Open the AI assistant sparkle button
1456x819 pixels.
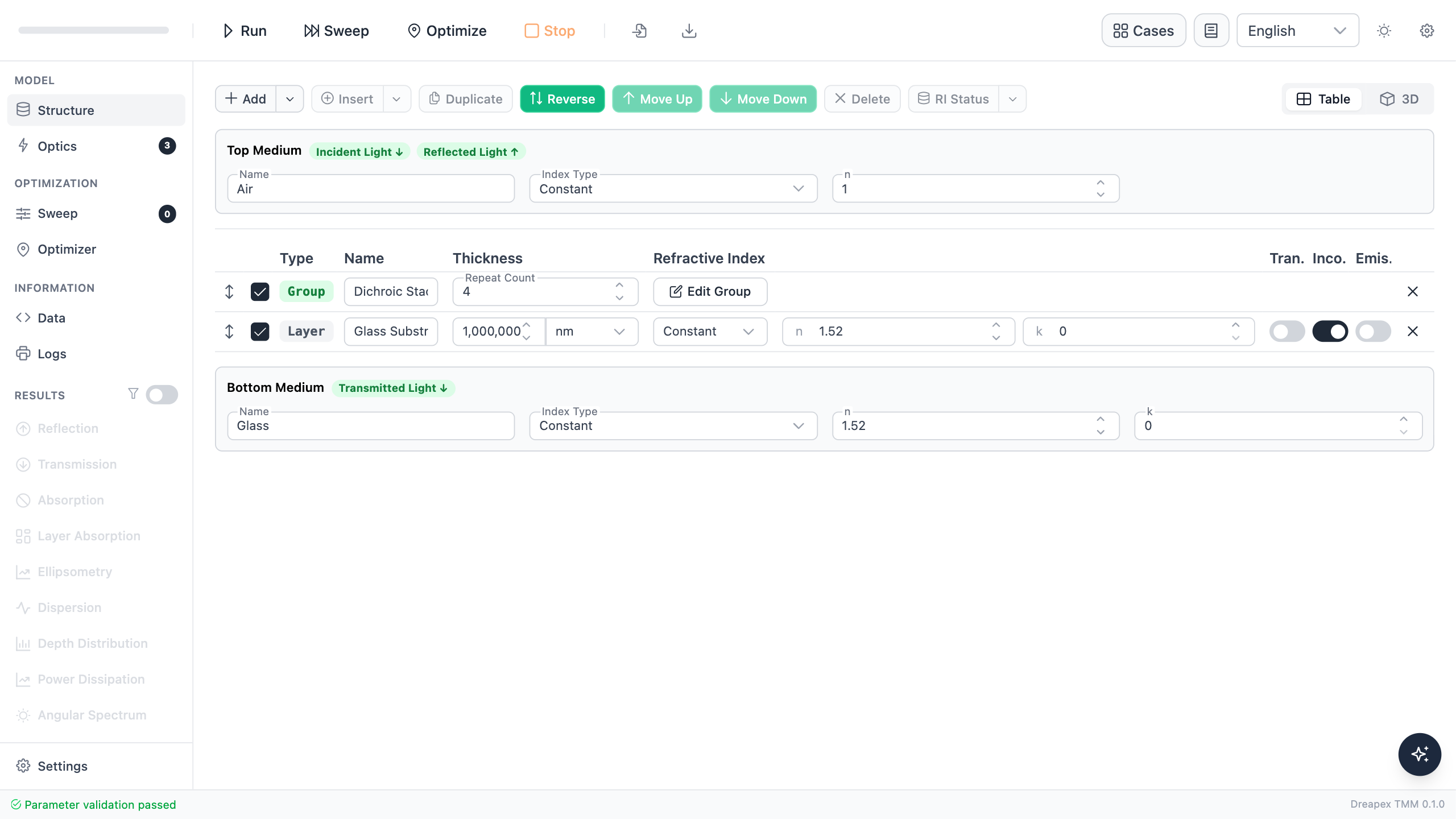[x=1420, y=754]
